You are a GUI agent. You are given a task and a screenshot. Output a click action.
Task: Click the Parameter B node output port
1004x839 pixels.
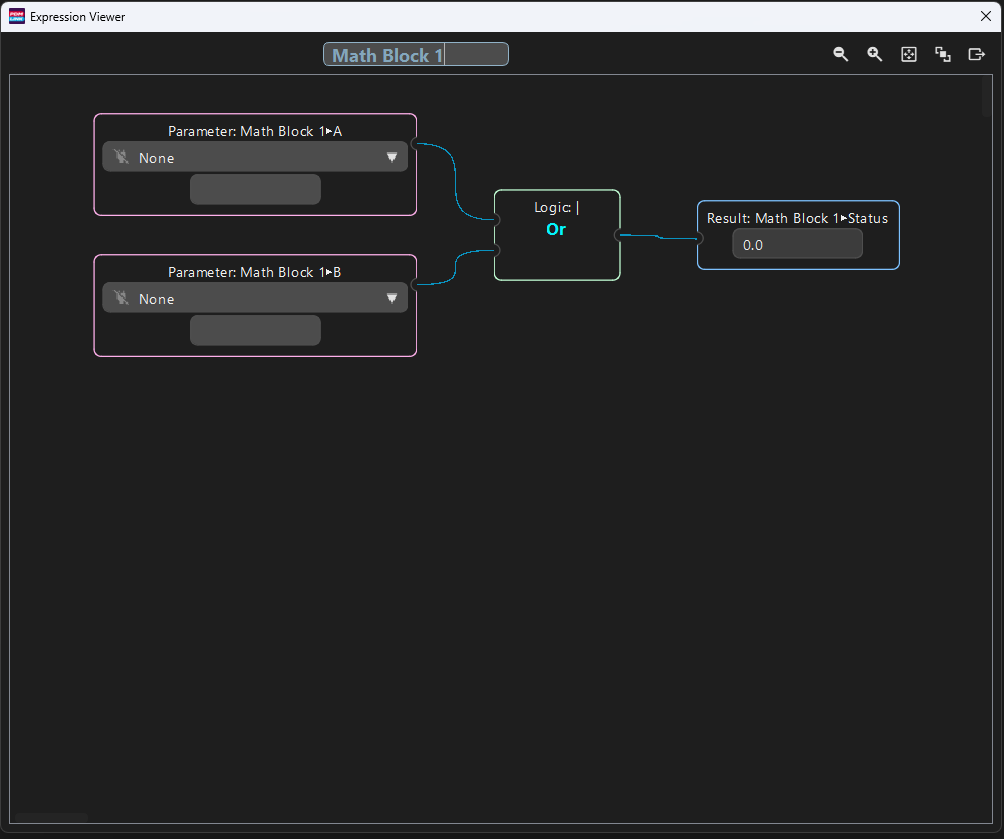click(x=416, y=285)
